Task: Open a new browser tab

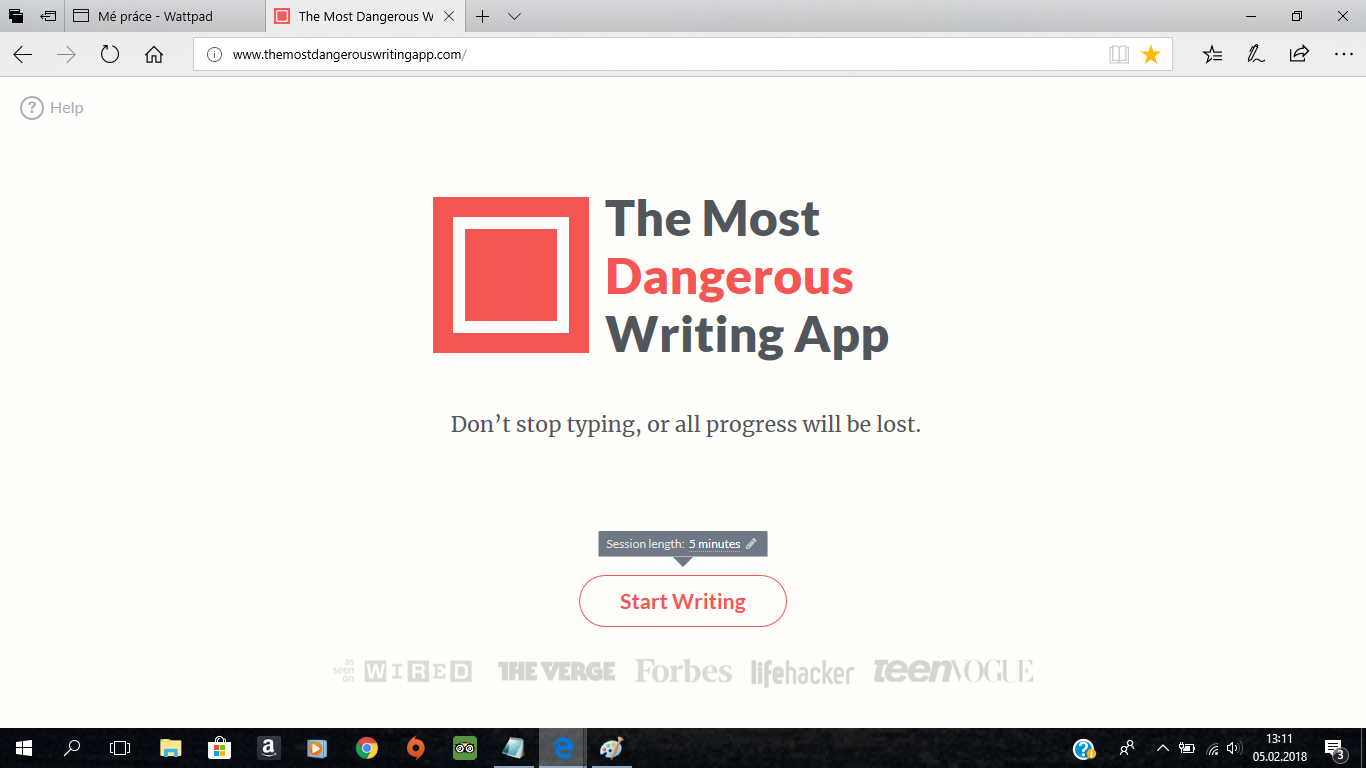Action: click(483, 16)
